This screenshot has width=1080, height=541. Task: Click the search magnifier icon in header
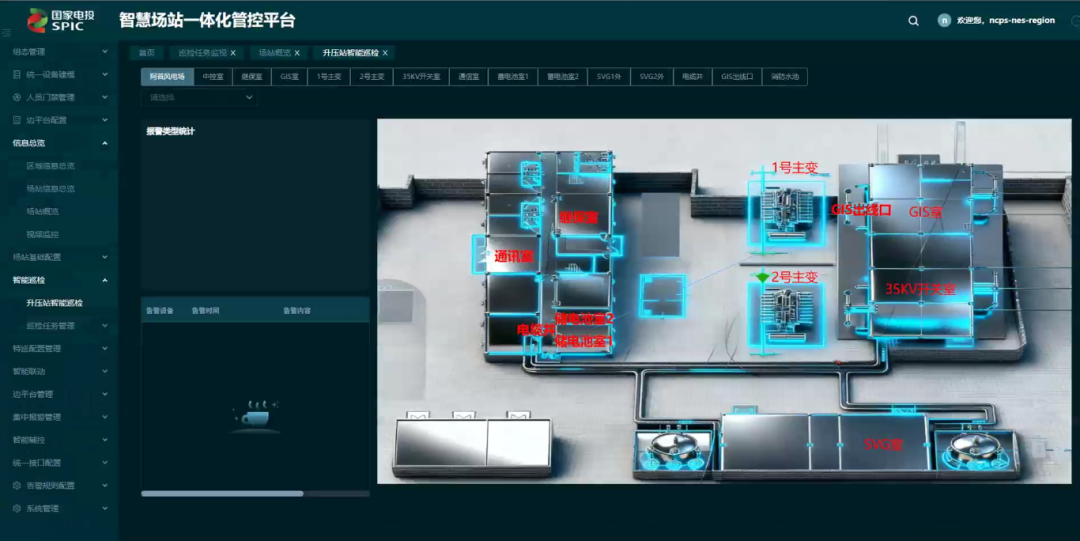click(x=913, y=21)
